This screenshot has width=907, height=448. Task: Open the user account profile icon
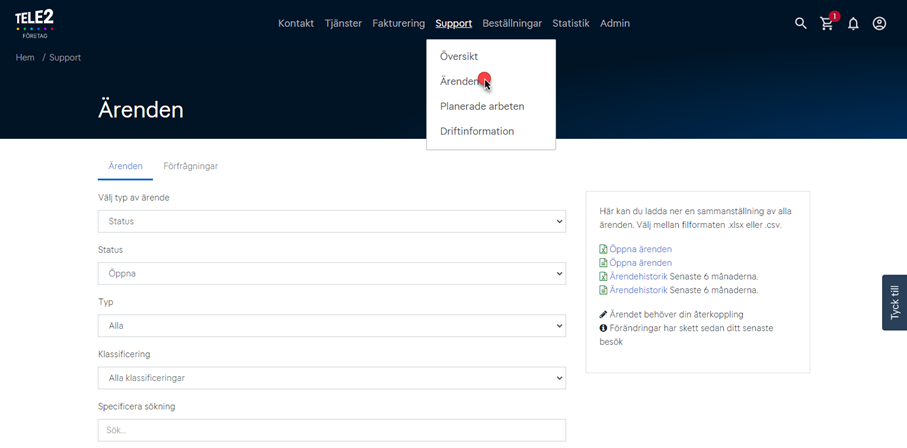(879, 24)
